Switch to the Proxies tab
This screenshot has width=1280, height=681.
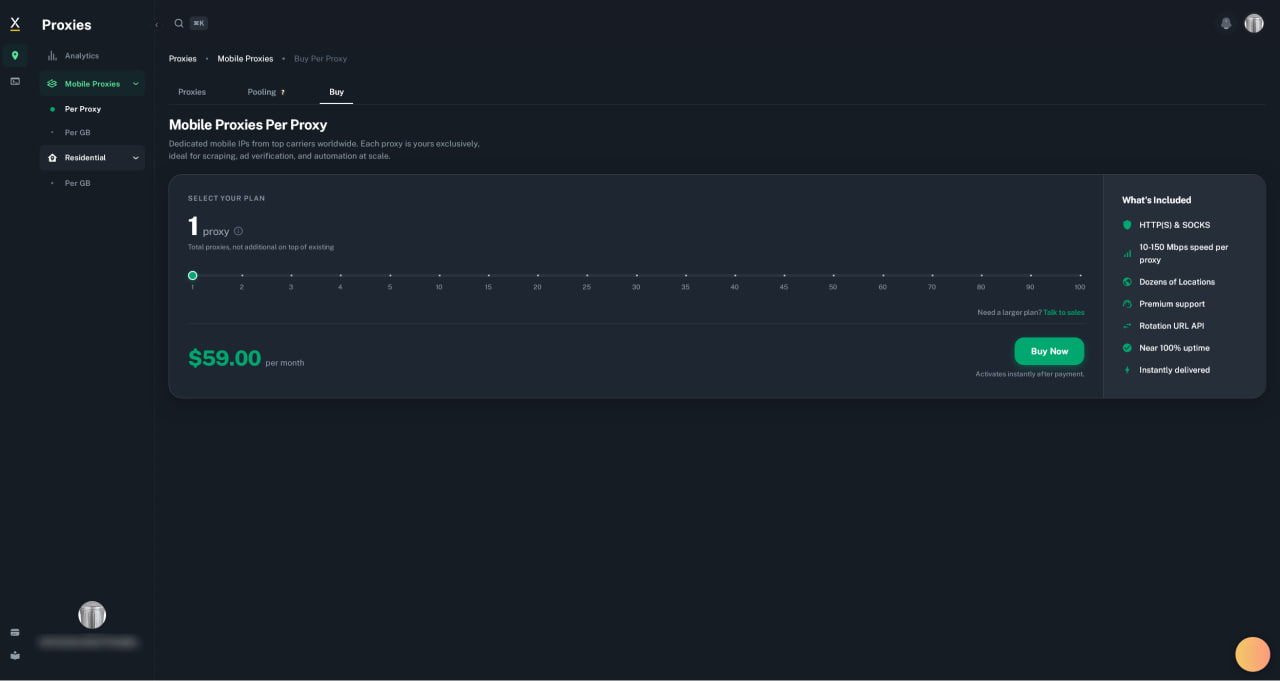point(192,92)
